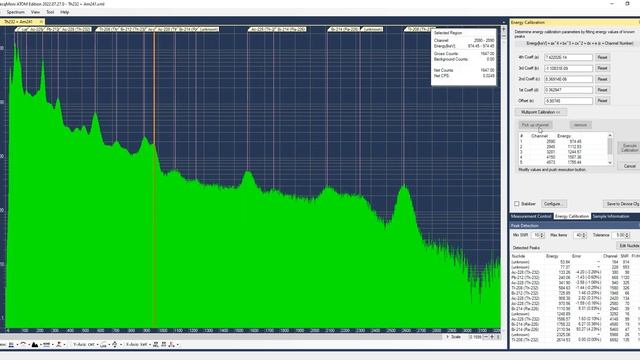Reset the 4th Coeff (a) value
The image size is (640, 360).
(x=602, y=58)
